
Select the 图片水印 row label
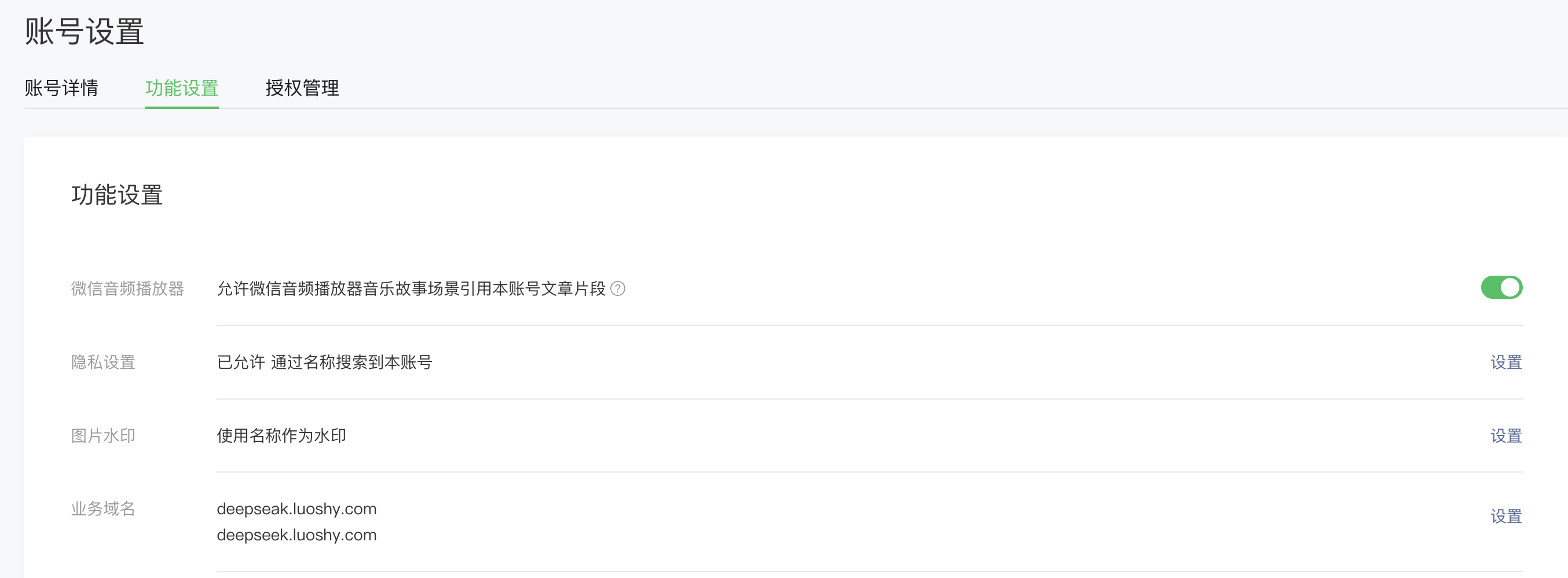103,436
